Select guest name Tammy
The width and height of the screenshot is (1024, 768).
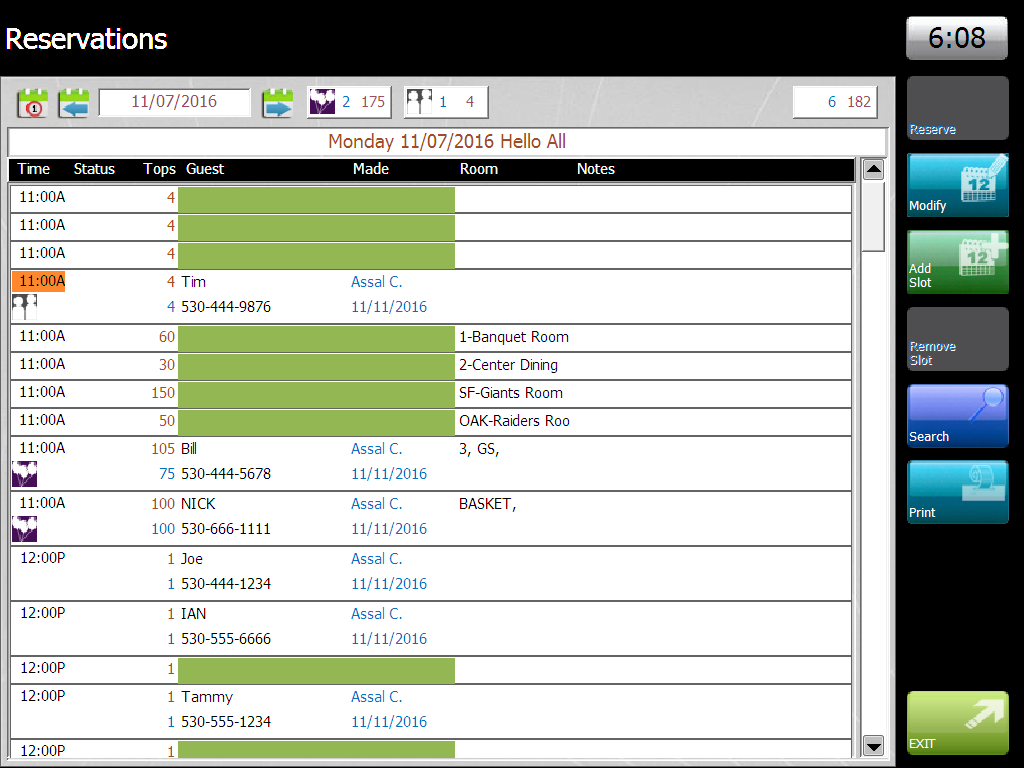(x=207, y=697)
